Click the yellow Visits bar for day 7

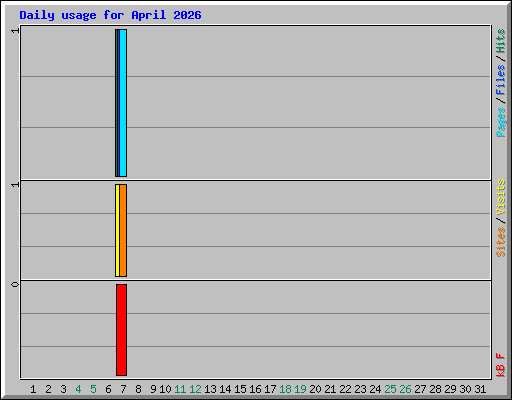pyautogui.click(x=117, y=230)
